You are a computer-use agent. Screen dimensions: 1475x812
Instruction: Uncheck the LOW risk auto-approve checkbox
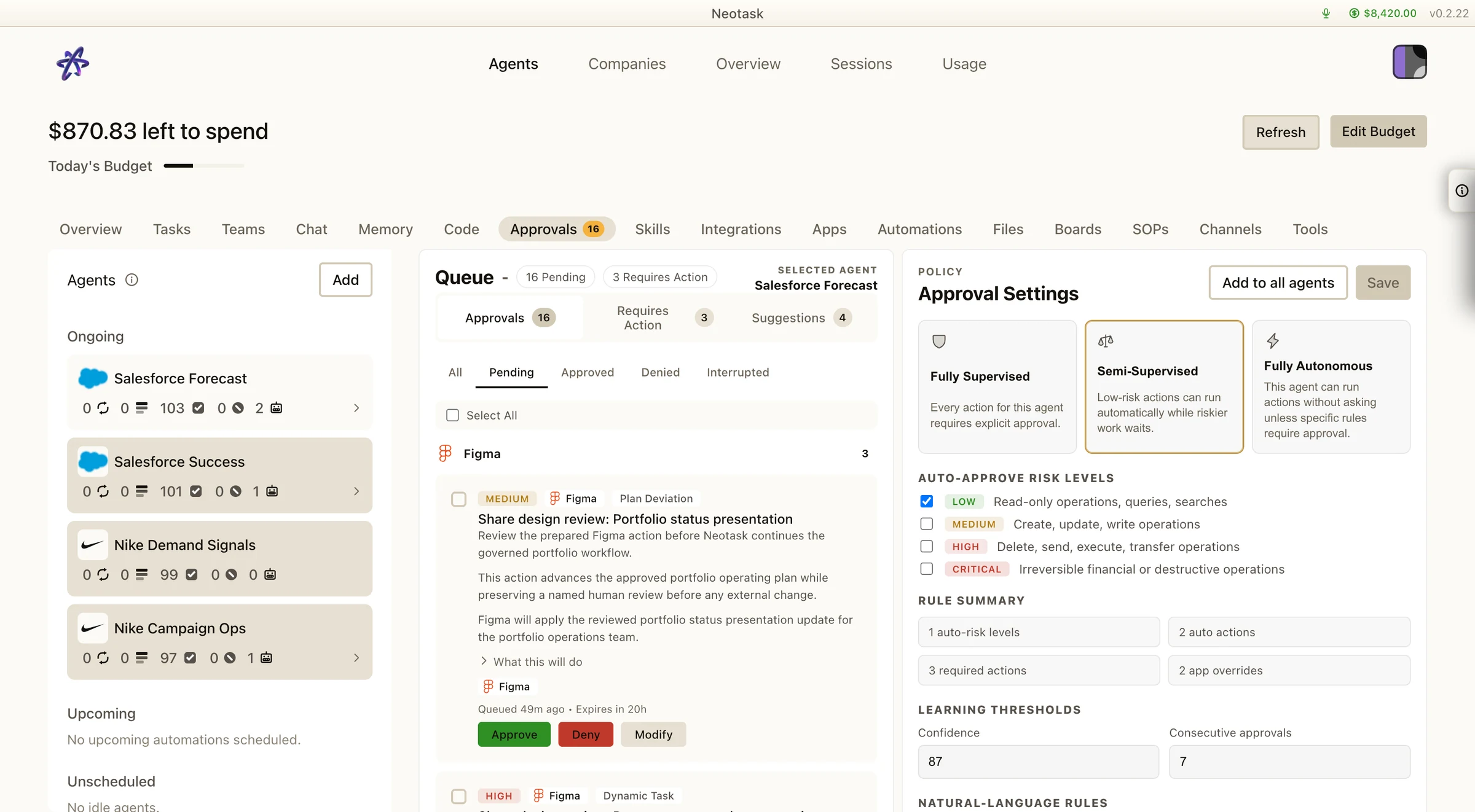[926, 501]
